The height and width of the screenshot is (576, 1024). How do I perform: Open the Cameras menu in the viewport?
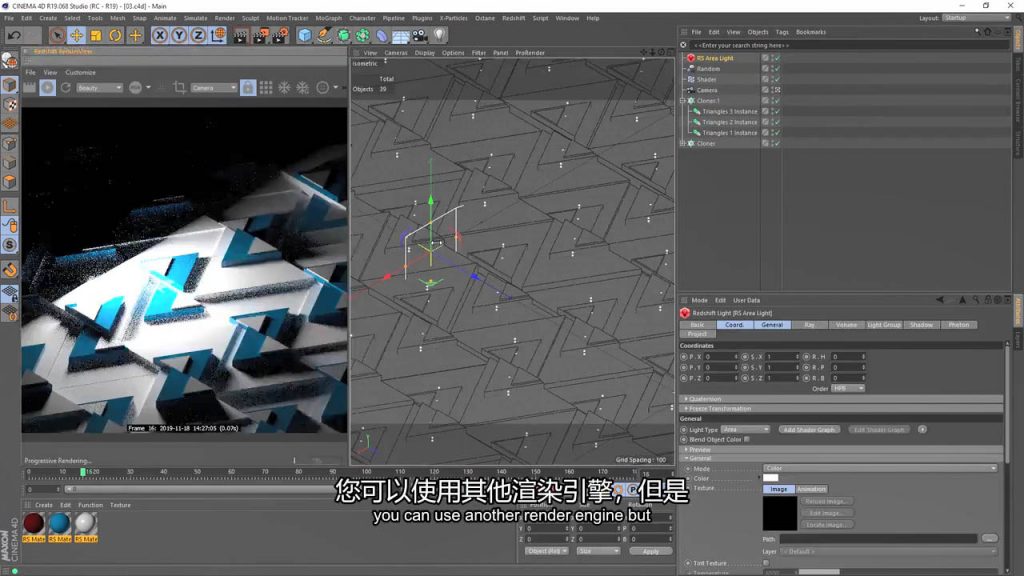(x=396, y=53)
